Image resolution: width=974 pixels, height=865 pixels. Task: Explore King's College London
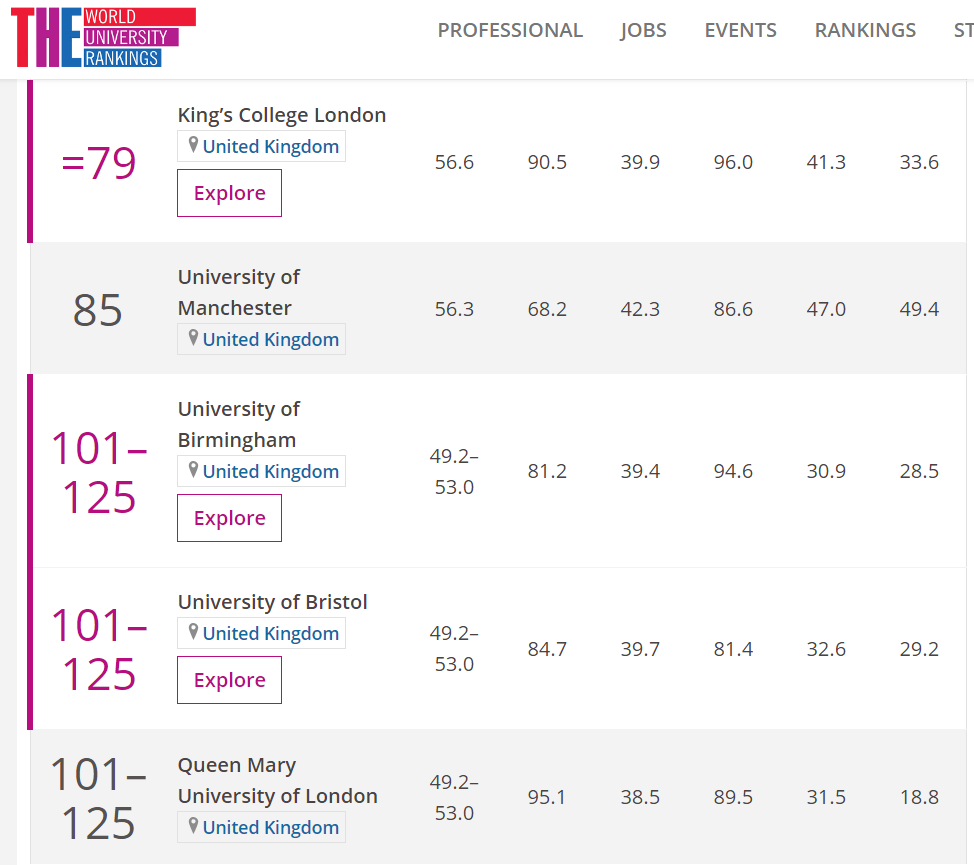230,193
